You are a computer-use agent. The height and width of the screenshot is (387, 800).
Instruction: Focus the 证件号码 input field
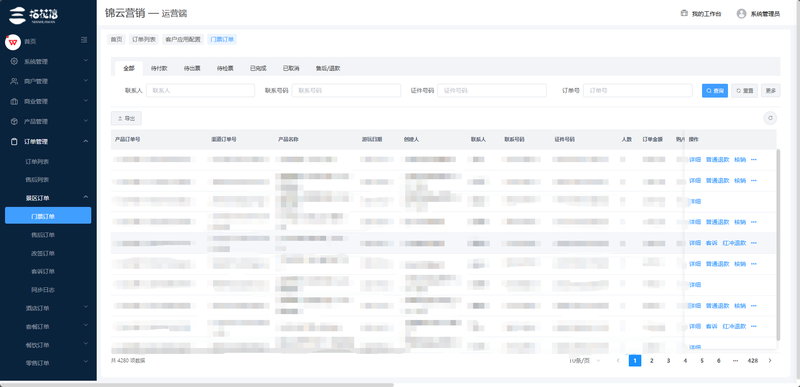(x=492, y=90)
